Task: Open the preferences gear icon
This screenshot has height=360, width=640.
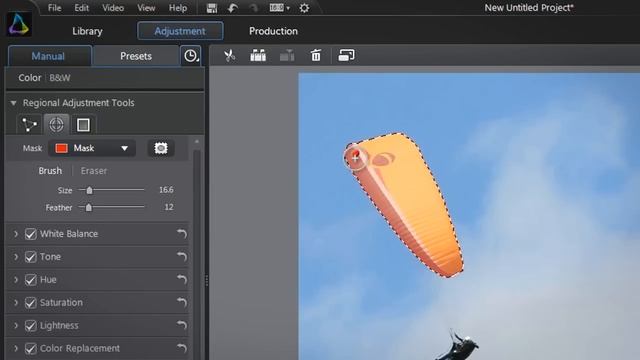Action: pos(304,8)
